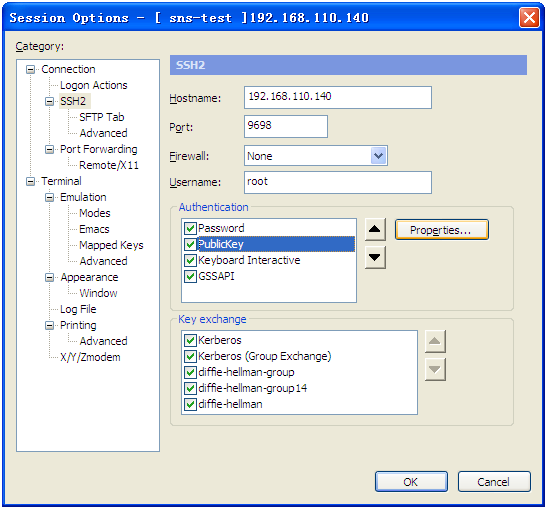547x509 pixels.
Task: Select the Modes category
Action: tap(95, 213)
